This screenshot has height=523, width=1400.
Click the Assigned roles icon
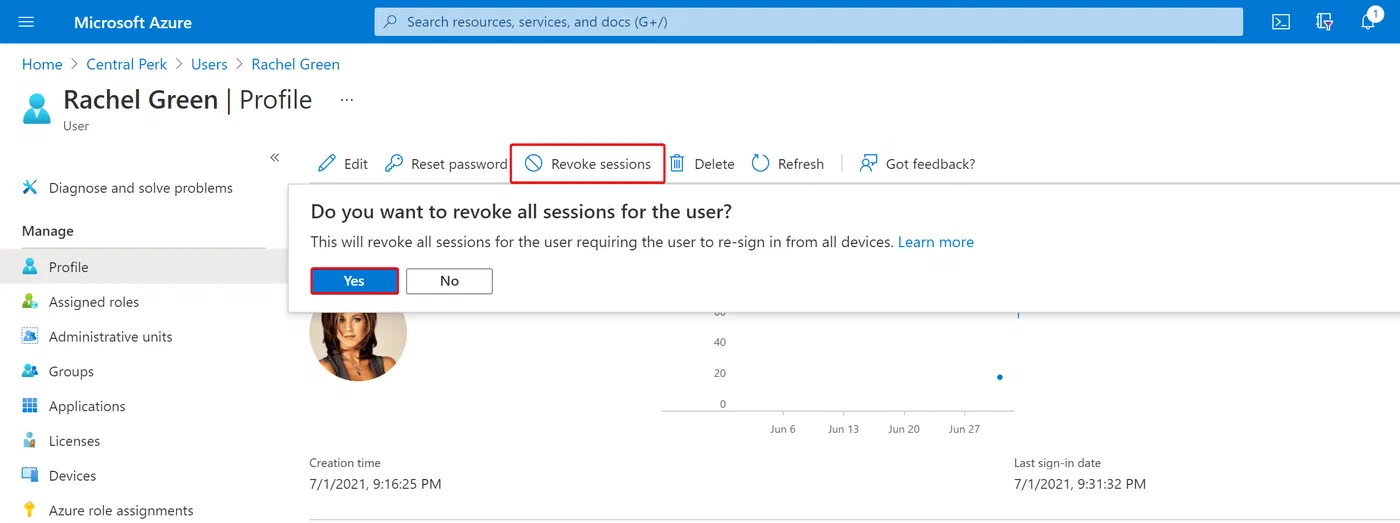(x=30, y=302)
